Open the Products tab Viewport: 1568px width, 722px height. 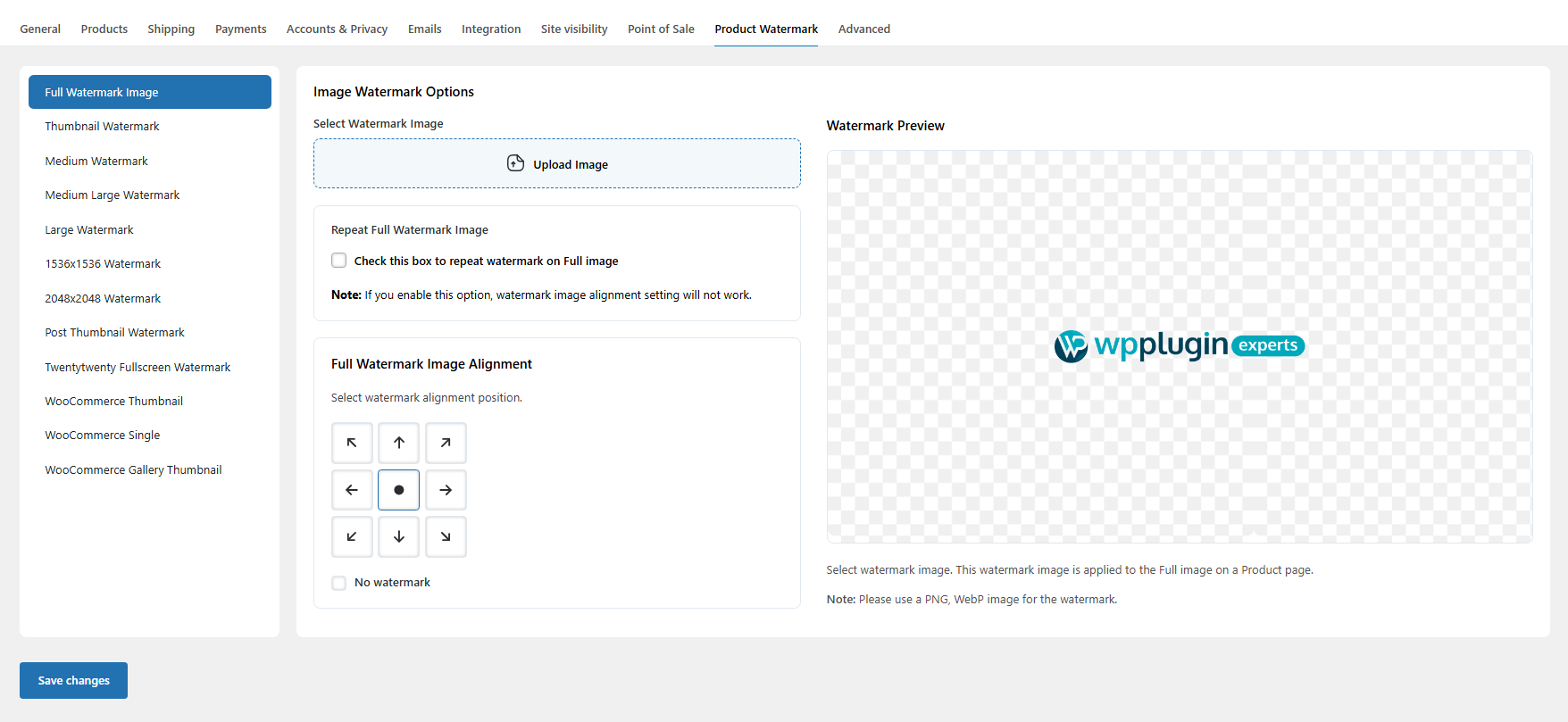pos(104,29)
